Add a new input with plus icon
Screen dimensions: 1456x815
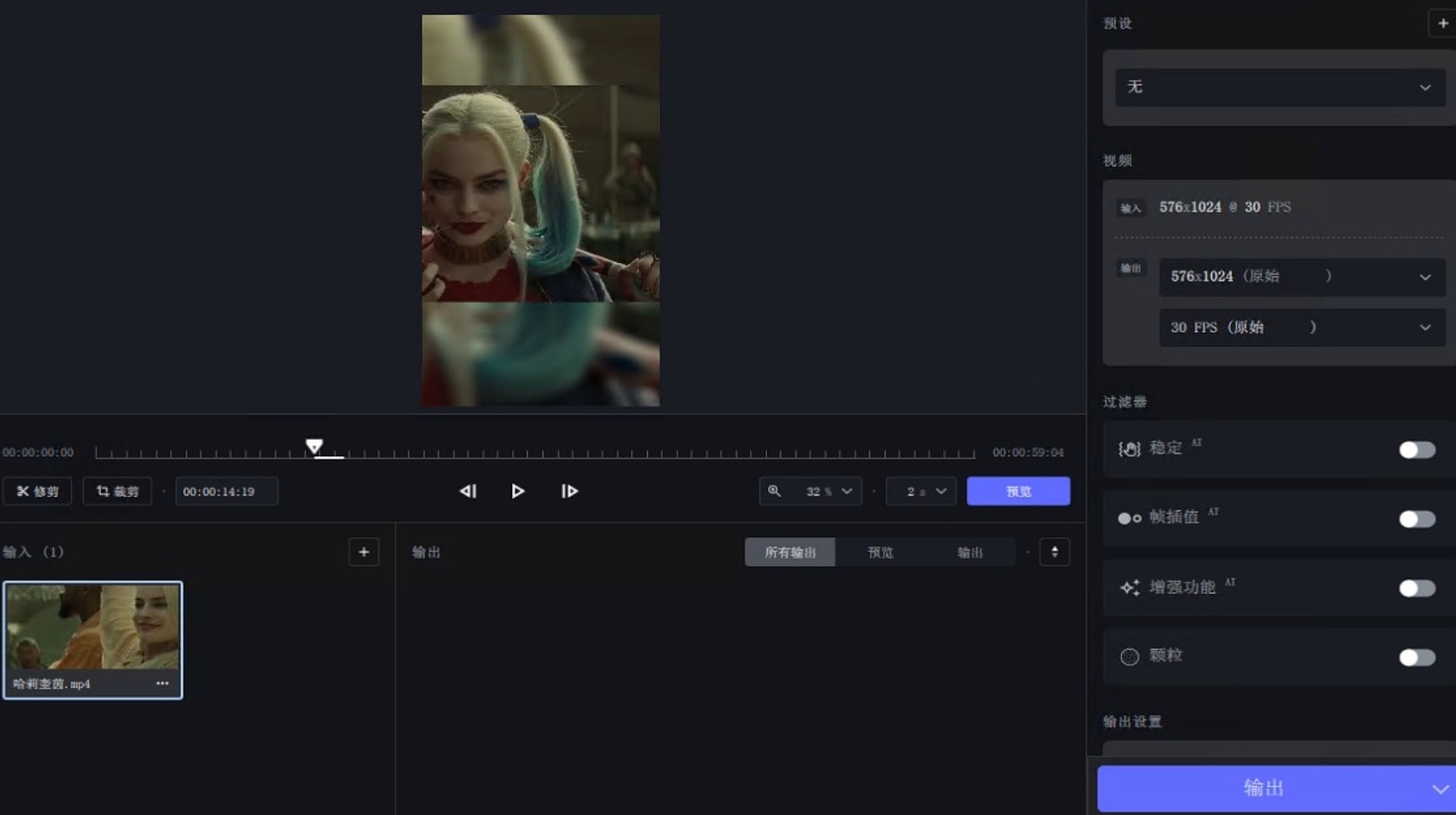click(x=364, y=552)
